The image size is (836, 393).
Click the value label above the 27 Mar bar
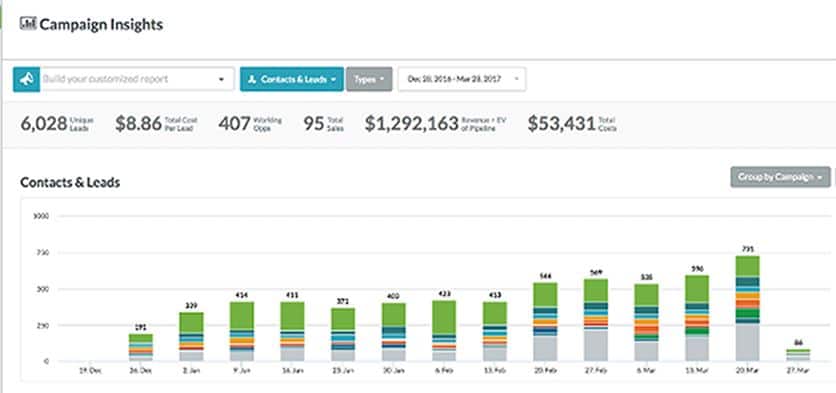click(x=798, y=342)
